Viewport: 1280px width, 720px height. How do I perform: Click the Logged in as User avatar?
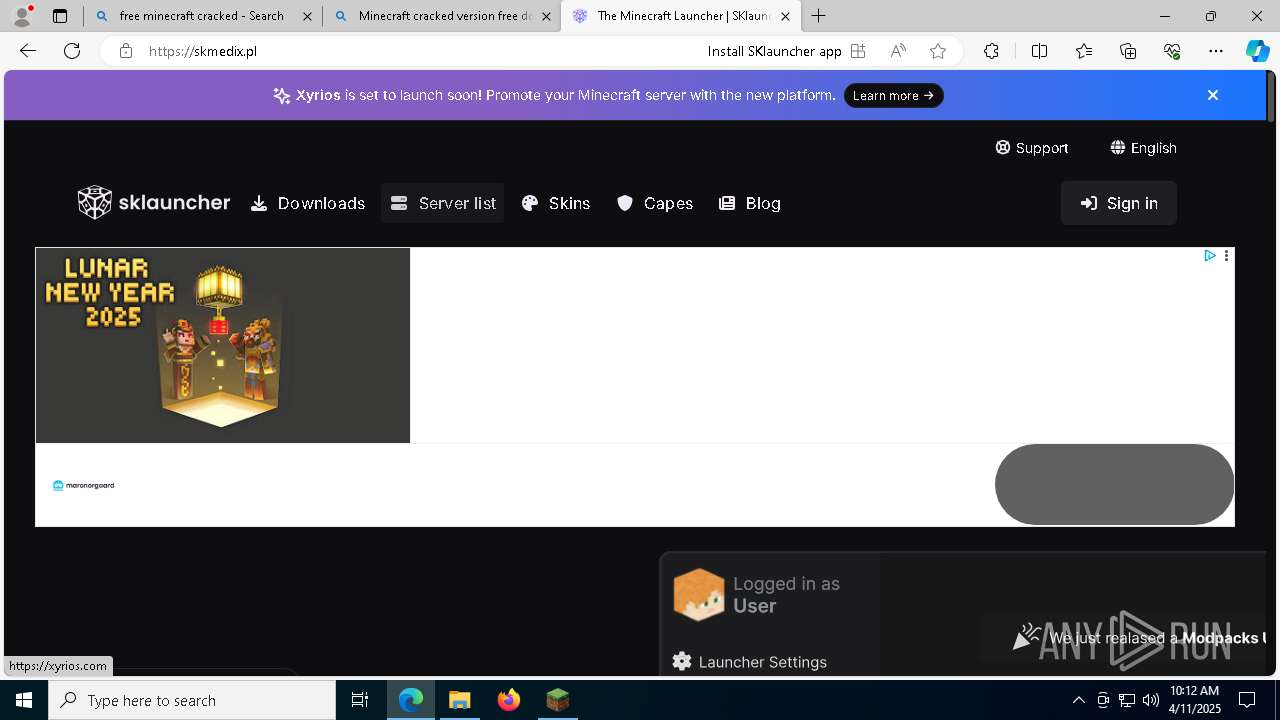point(698,595)
